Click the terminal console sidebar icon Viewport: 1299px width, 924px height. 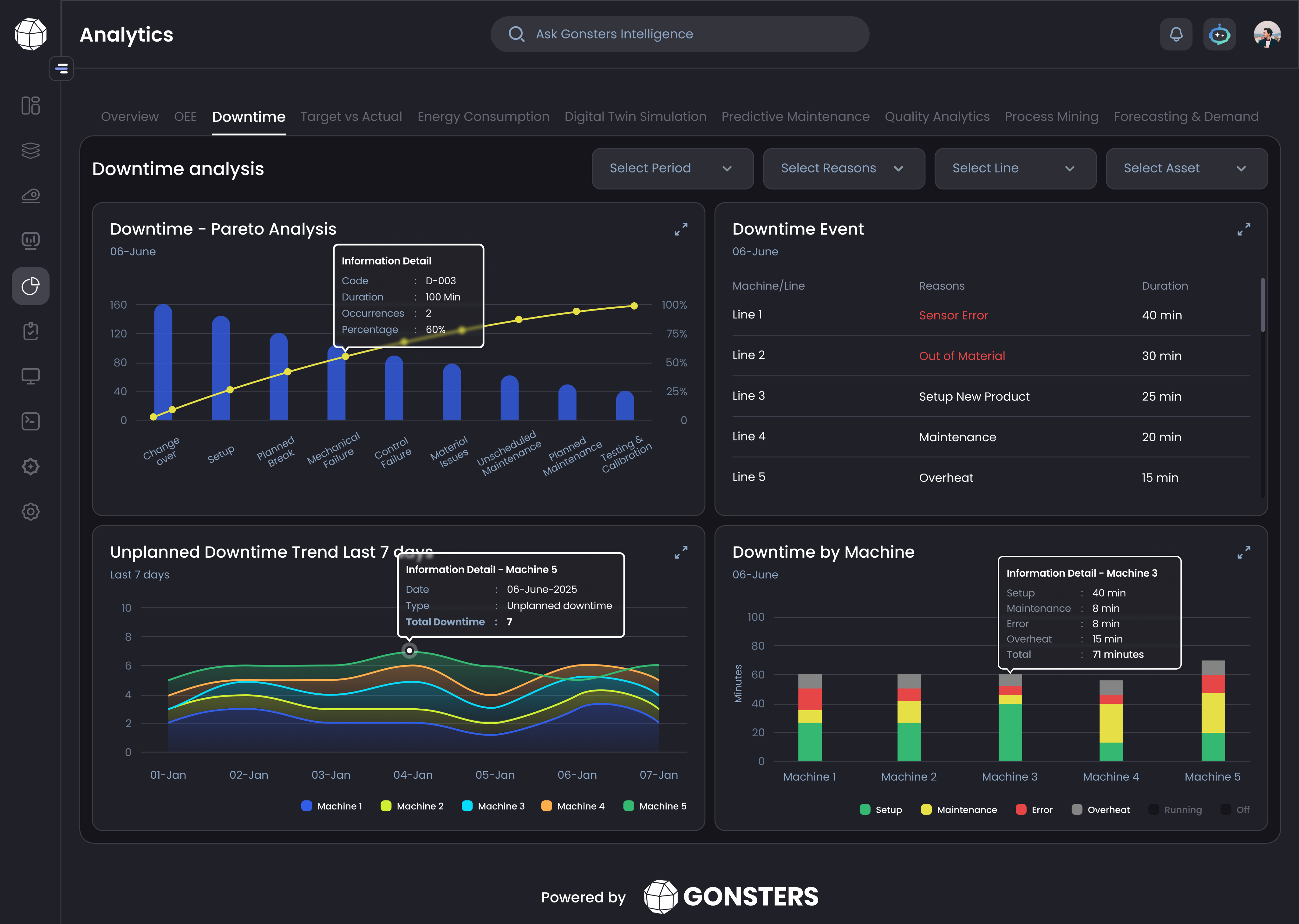click(31, 421)
